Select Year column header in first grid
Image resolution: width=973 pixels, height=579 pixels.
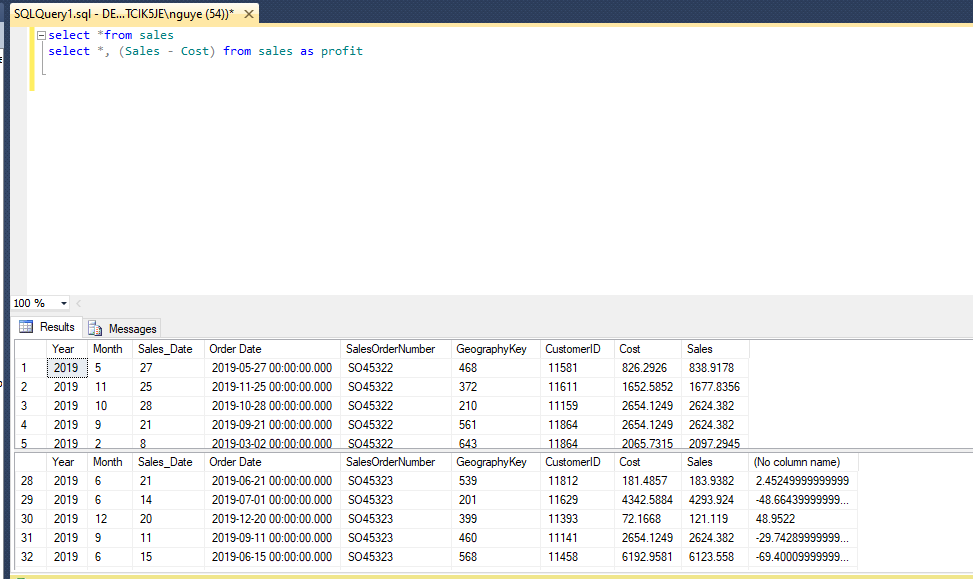click(x=67, y=349)
